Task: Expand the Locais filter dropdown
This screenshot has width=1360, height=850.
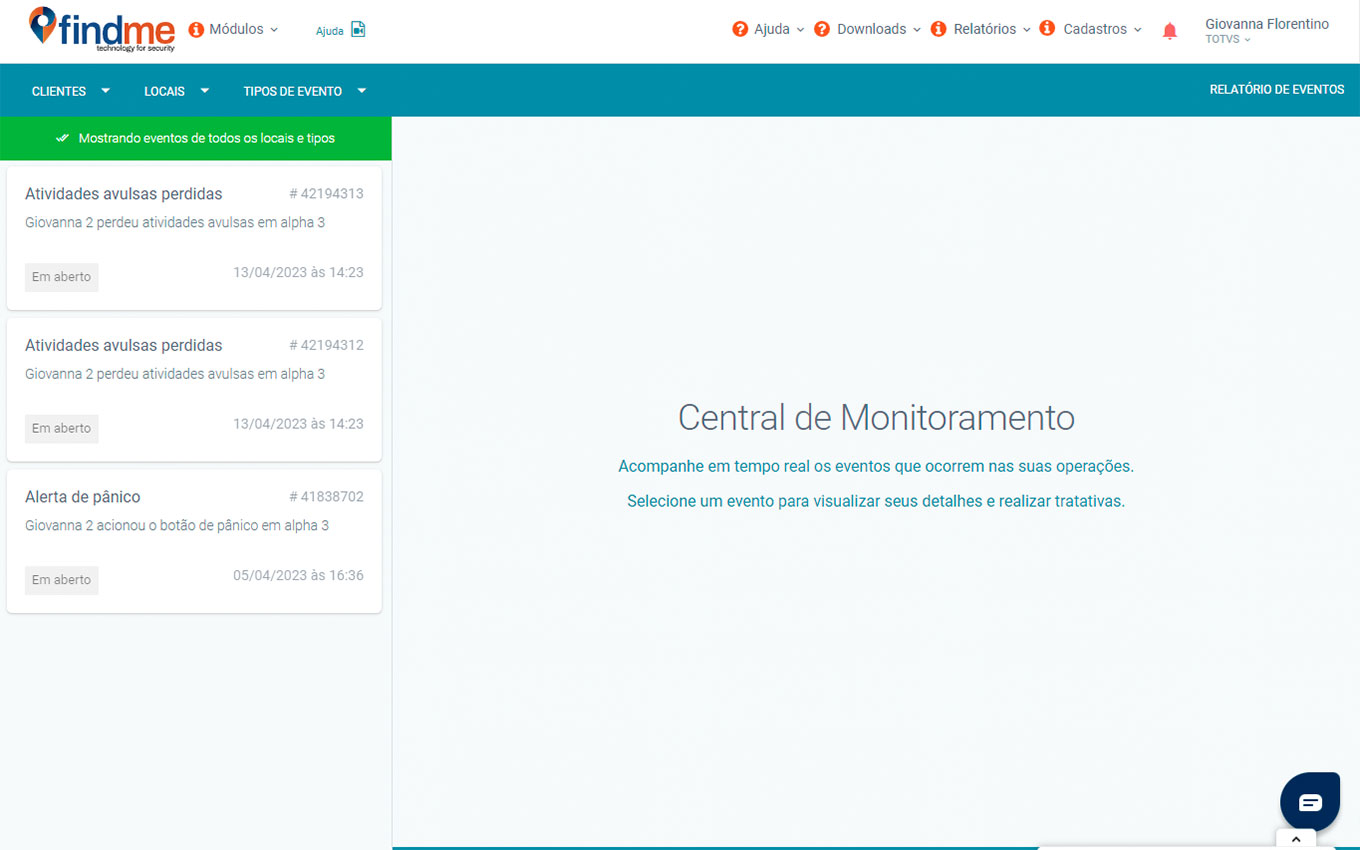Action: [176, 91]
